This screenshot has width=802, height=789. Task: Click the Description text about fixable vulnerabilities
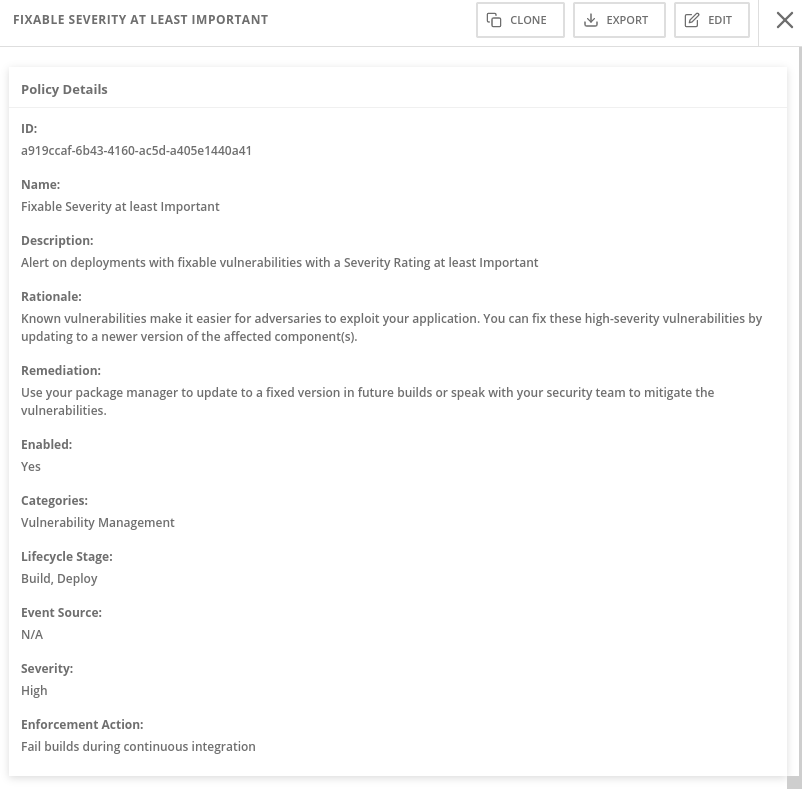(x=279, y=262)
